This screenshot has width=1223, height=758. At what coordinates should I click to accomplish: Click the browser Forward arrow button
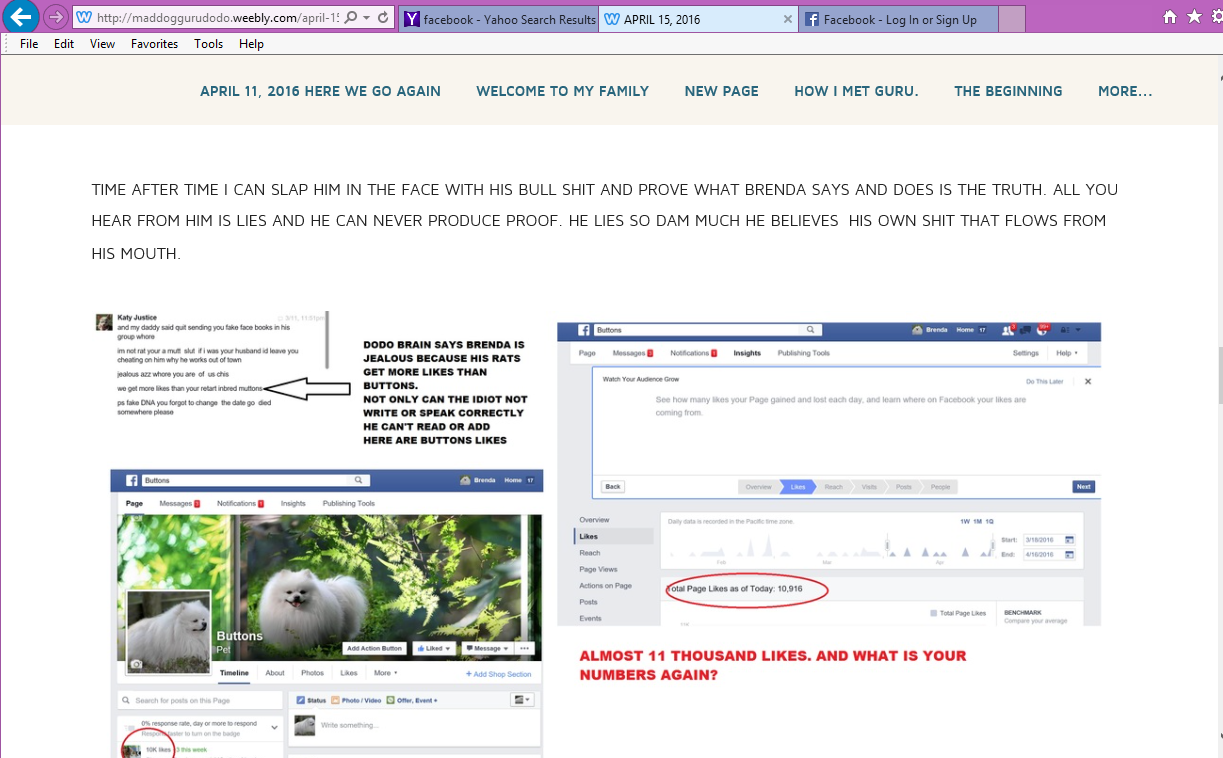point(56,18)
